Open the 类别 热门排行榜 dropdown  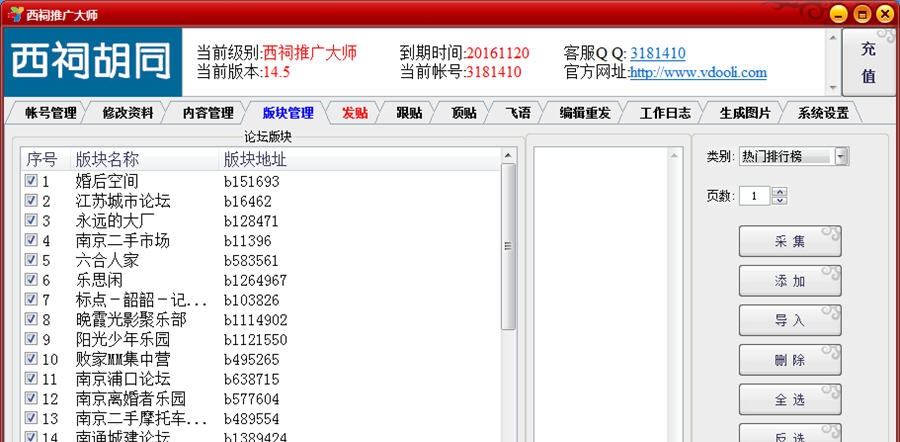pyautogui.click(x=841, y=157)
